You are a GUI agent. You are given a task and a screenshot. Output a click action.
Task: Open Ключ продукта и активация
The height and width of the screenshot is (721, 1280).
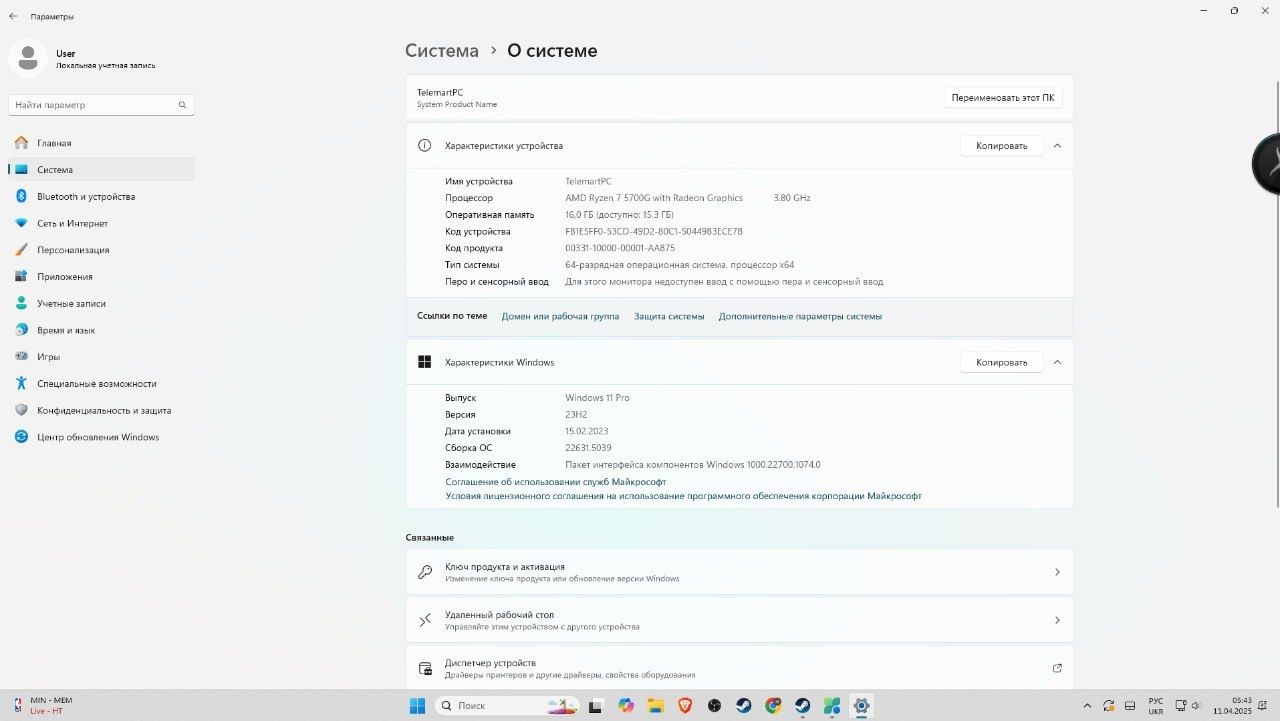click(x=740, y=572)
